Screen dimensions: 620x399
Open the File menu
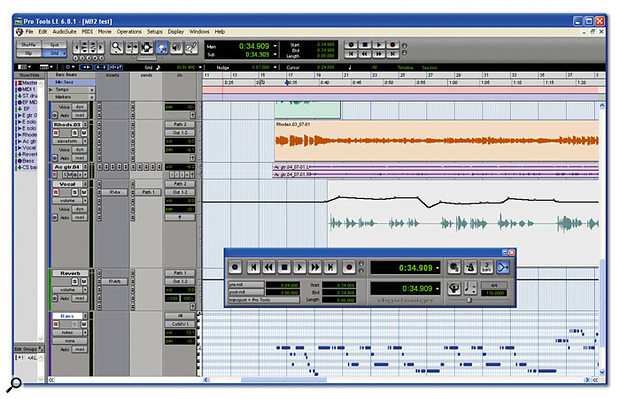pos(29,32)
